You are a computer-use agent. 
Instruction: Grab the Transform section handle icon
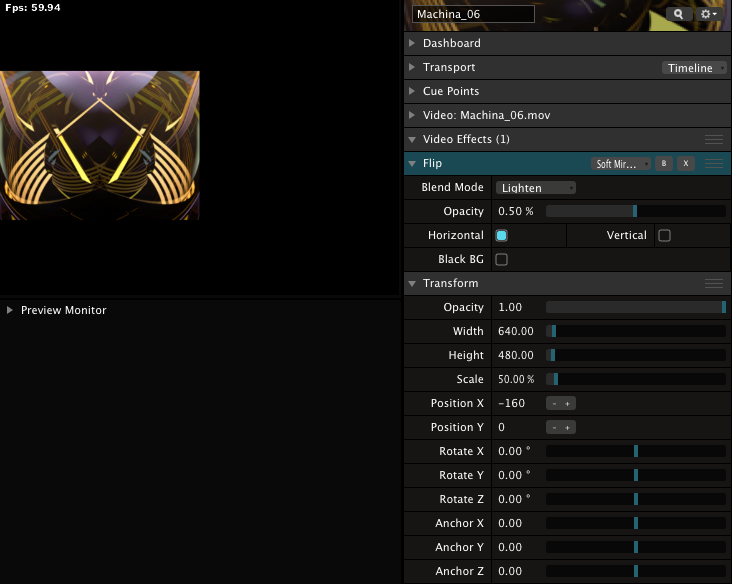[x=714, y=283]
